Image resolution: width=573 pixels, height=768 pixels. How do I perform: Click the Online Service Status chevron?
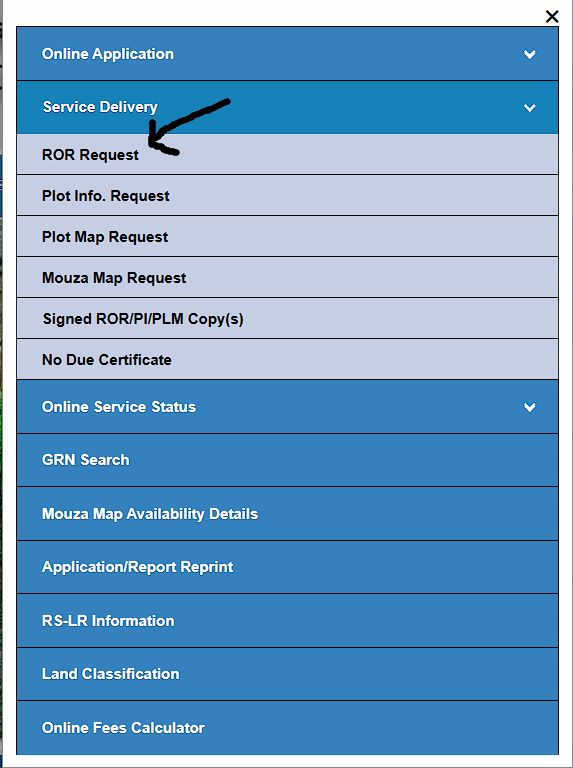pyautogui.click(x=529, y=407)
